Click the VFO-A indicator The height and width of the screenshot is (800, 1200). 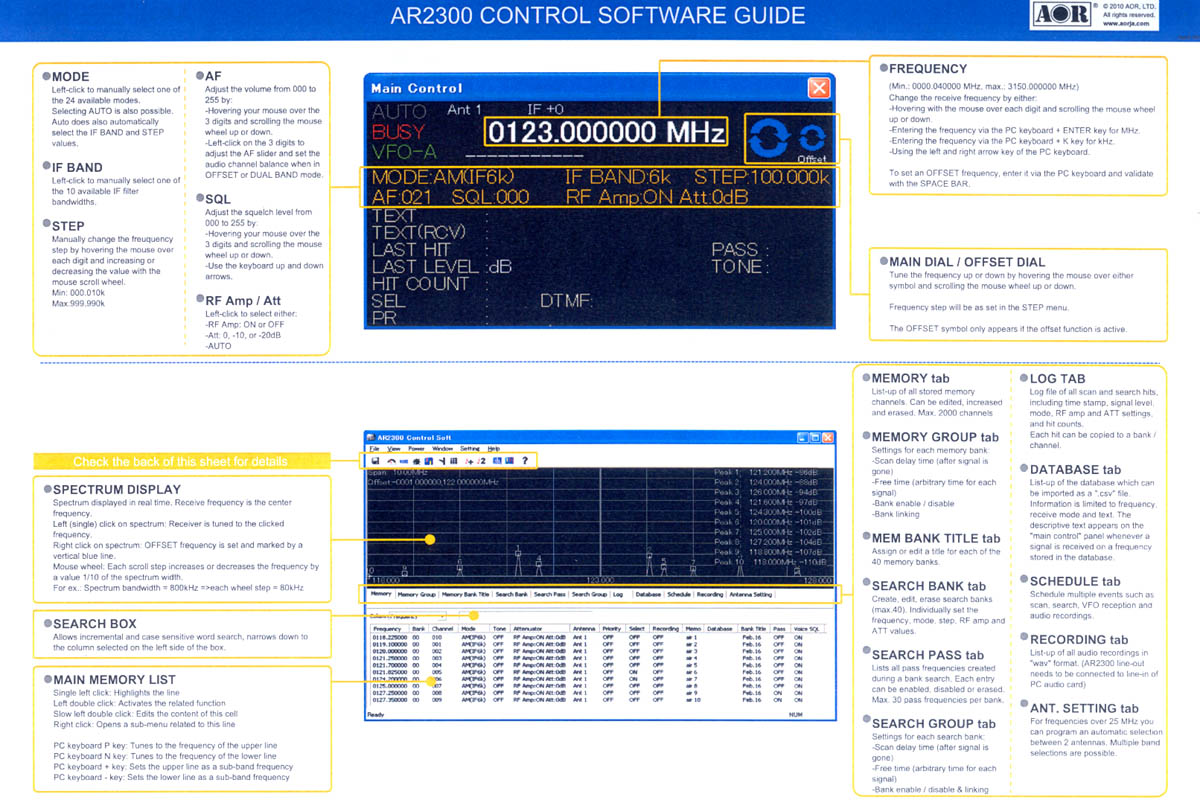tap(403, 151)
